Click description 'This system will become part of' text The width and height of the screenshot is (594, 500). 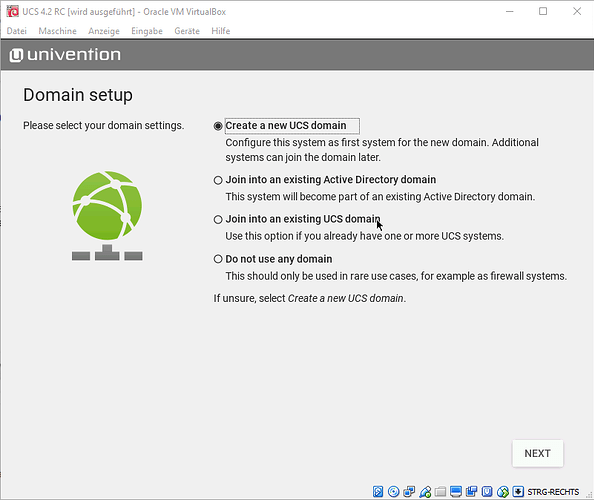(380, 197)
